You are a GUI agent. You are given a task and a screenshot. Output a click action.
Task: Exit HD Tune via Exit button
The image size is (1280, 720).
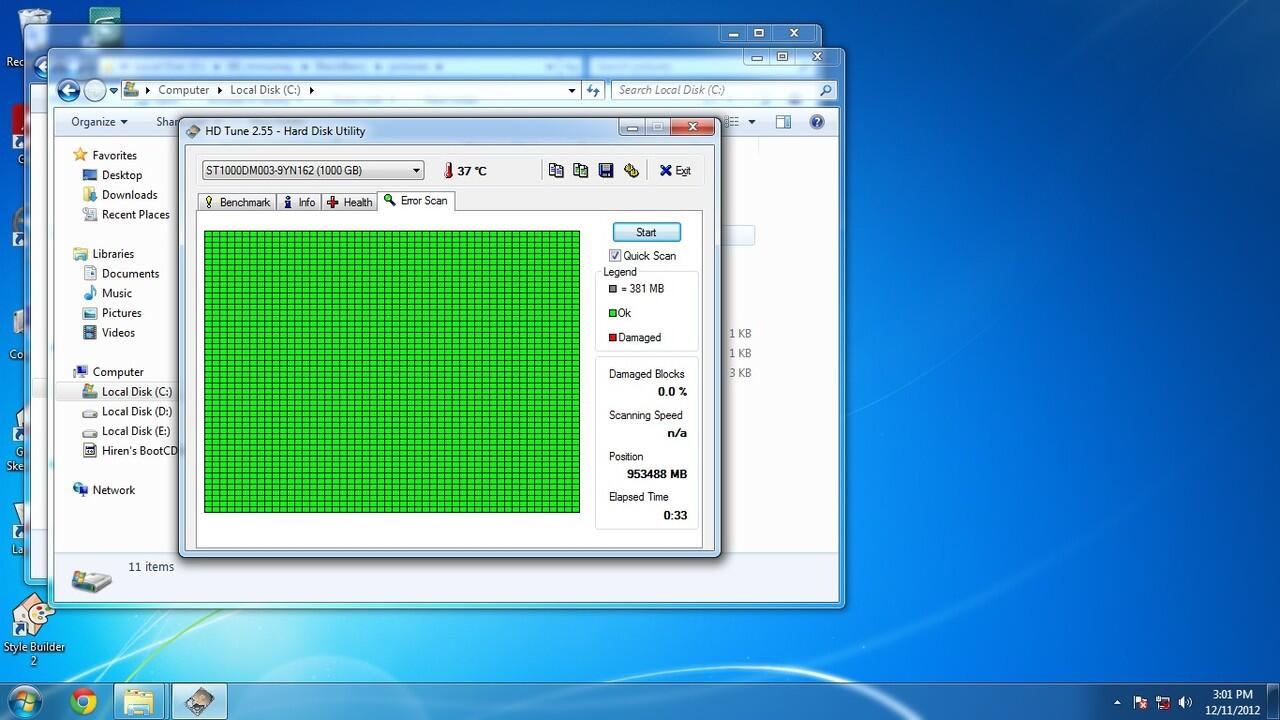675,170
